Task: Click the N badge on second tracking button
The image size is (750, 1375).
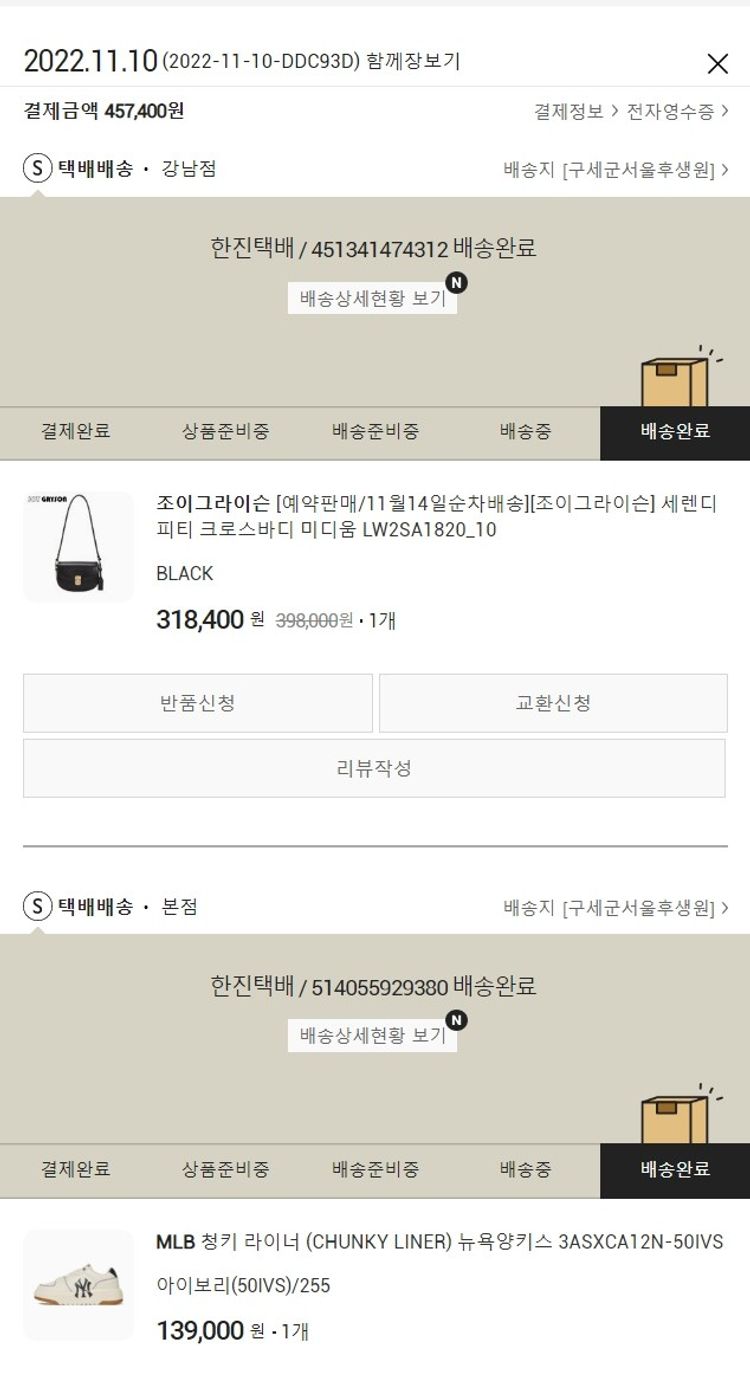Action: (457, 1020)
